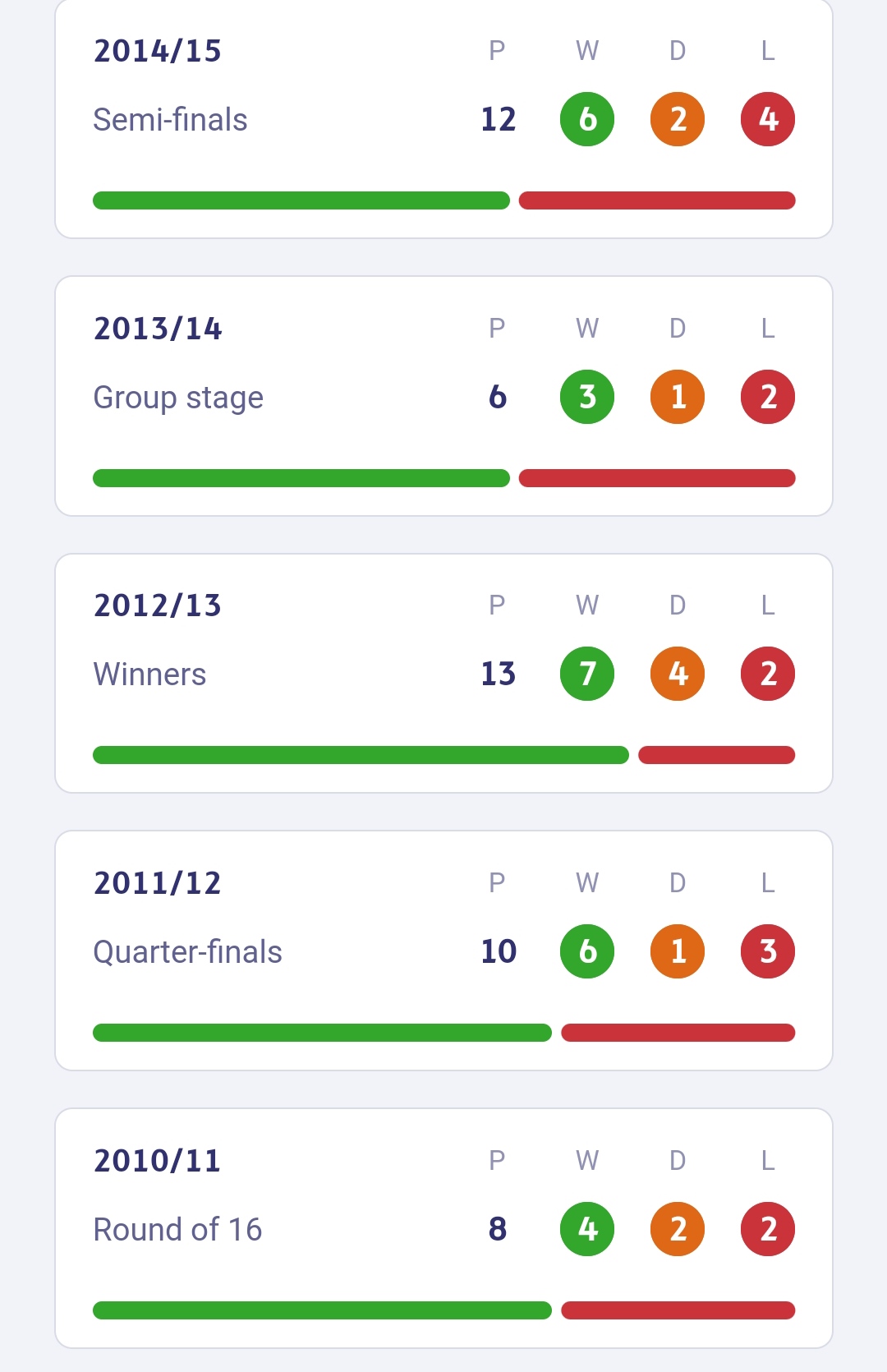Click the green progress bar in 2012/13
The image size is (887, 1372).
click(x=361, y=755)
